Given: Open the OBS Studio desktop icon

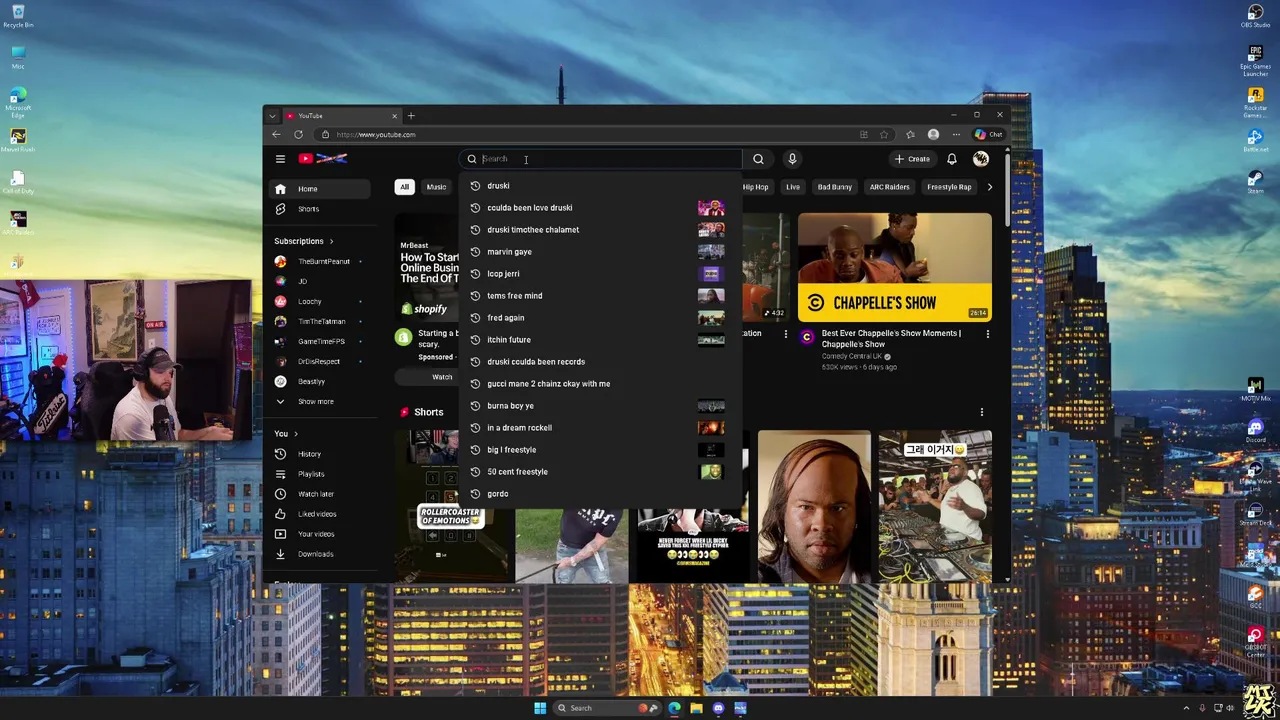Looking at the screenshot, I should pyautogui.click(x=1255, y=16).
